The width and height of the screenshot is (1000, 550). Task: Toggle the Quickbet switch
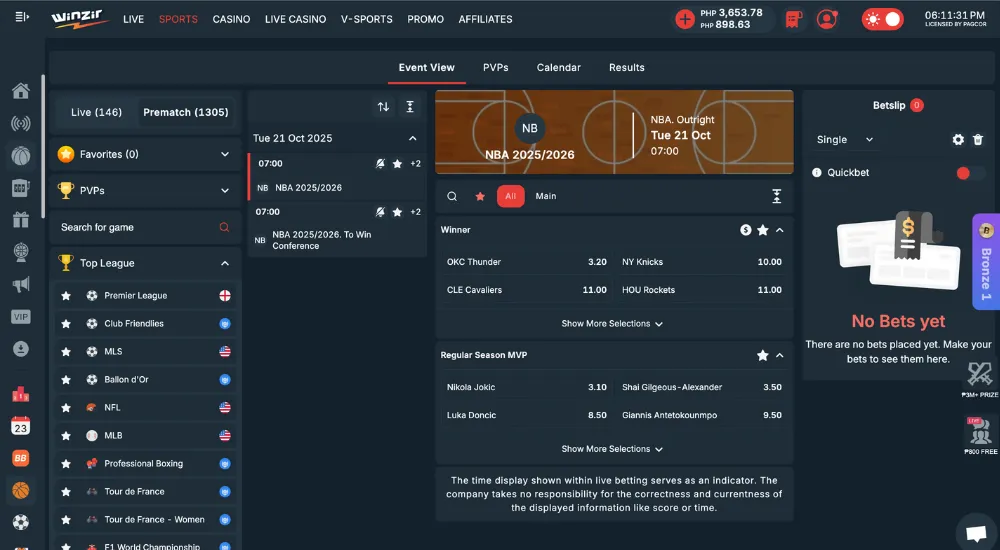tap(969, 173)
